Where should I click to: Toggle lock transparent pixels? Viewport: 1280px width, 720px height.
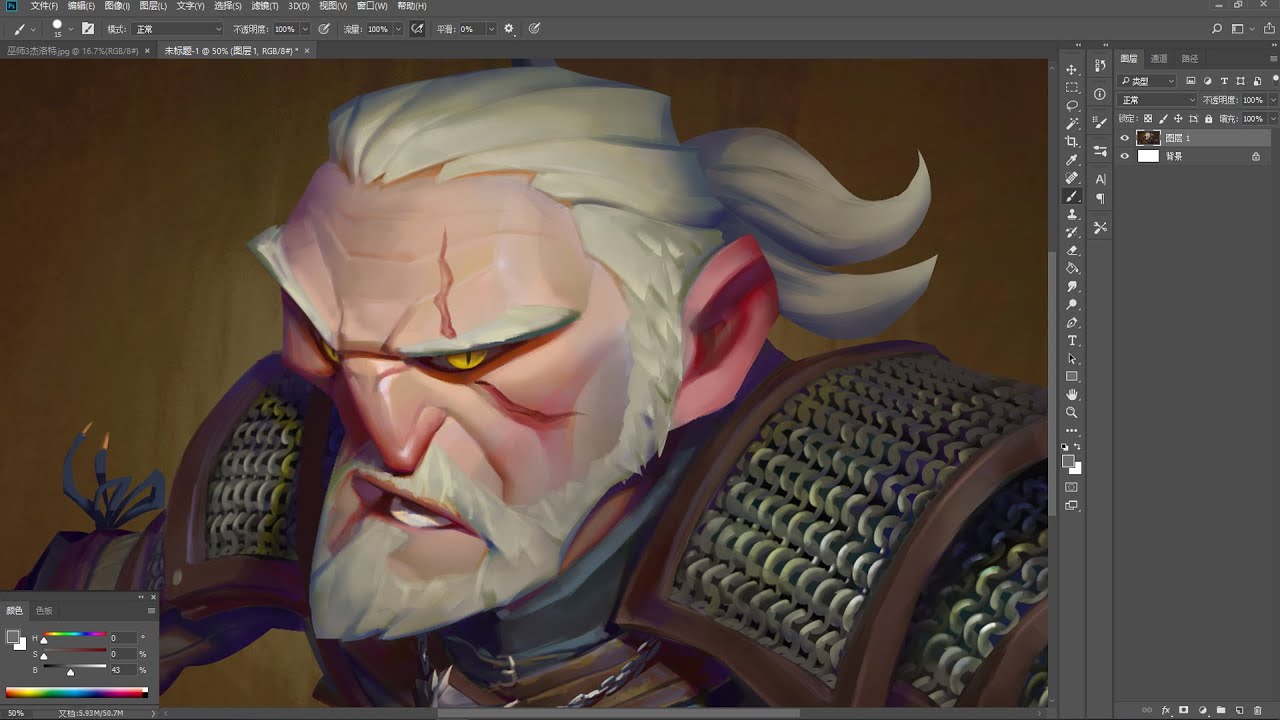pos(1148,119)
